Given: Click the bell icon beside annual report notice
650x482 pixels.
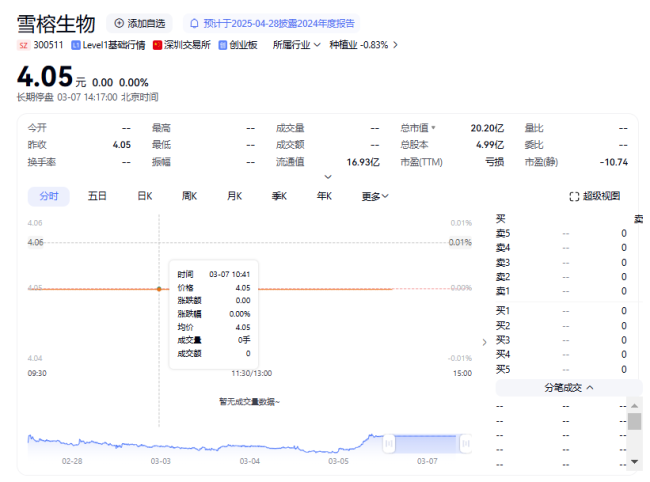Looking at the screenshot, I should coord(194,24).
